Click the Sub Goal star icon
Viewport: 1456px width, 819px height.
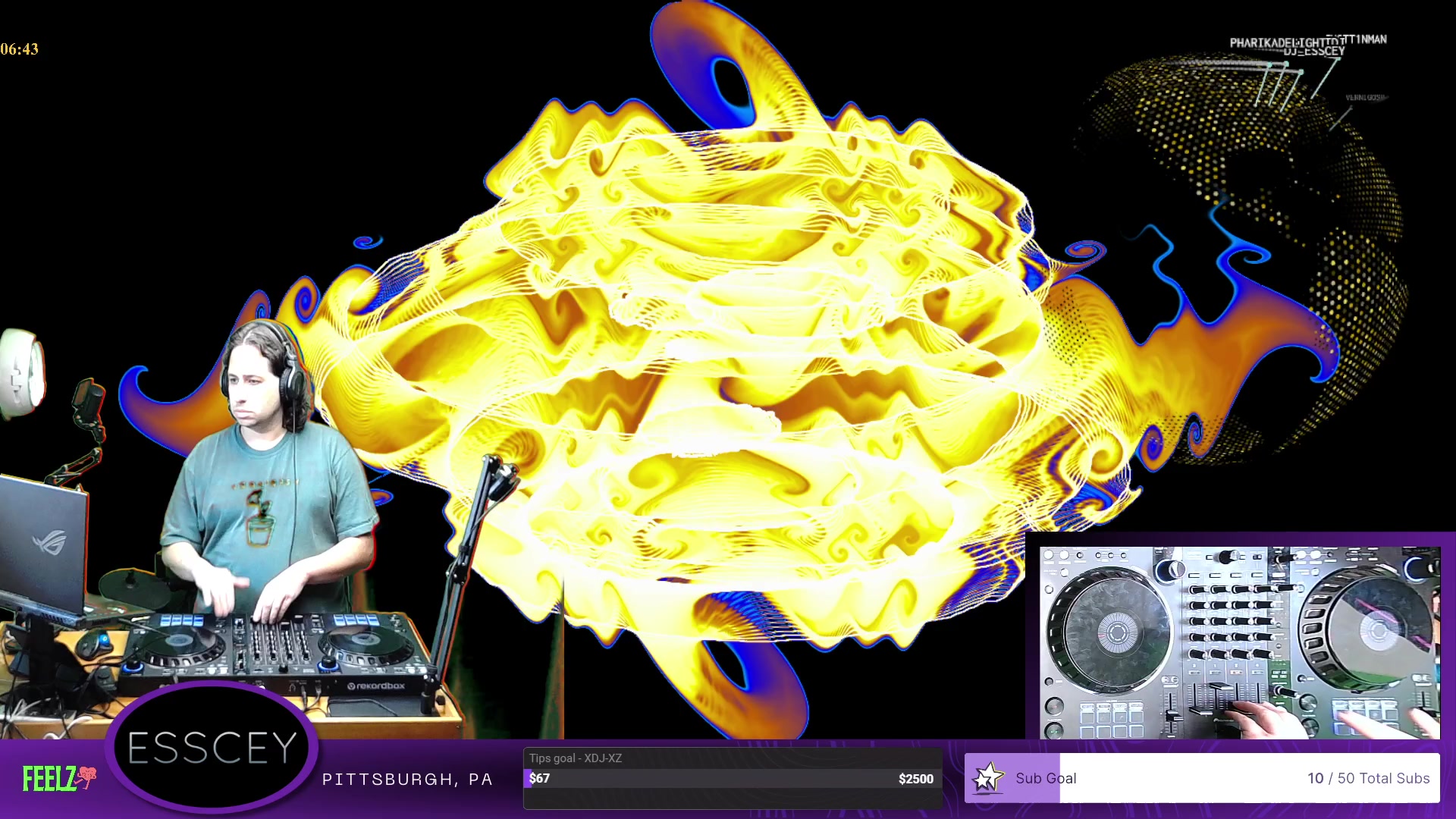tap(988, 778)
